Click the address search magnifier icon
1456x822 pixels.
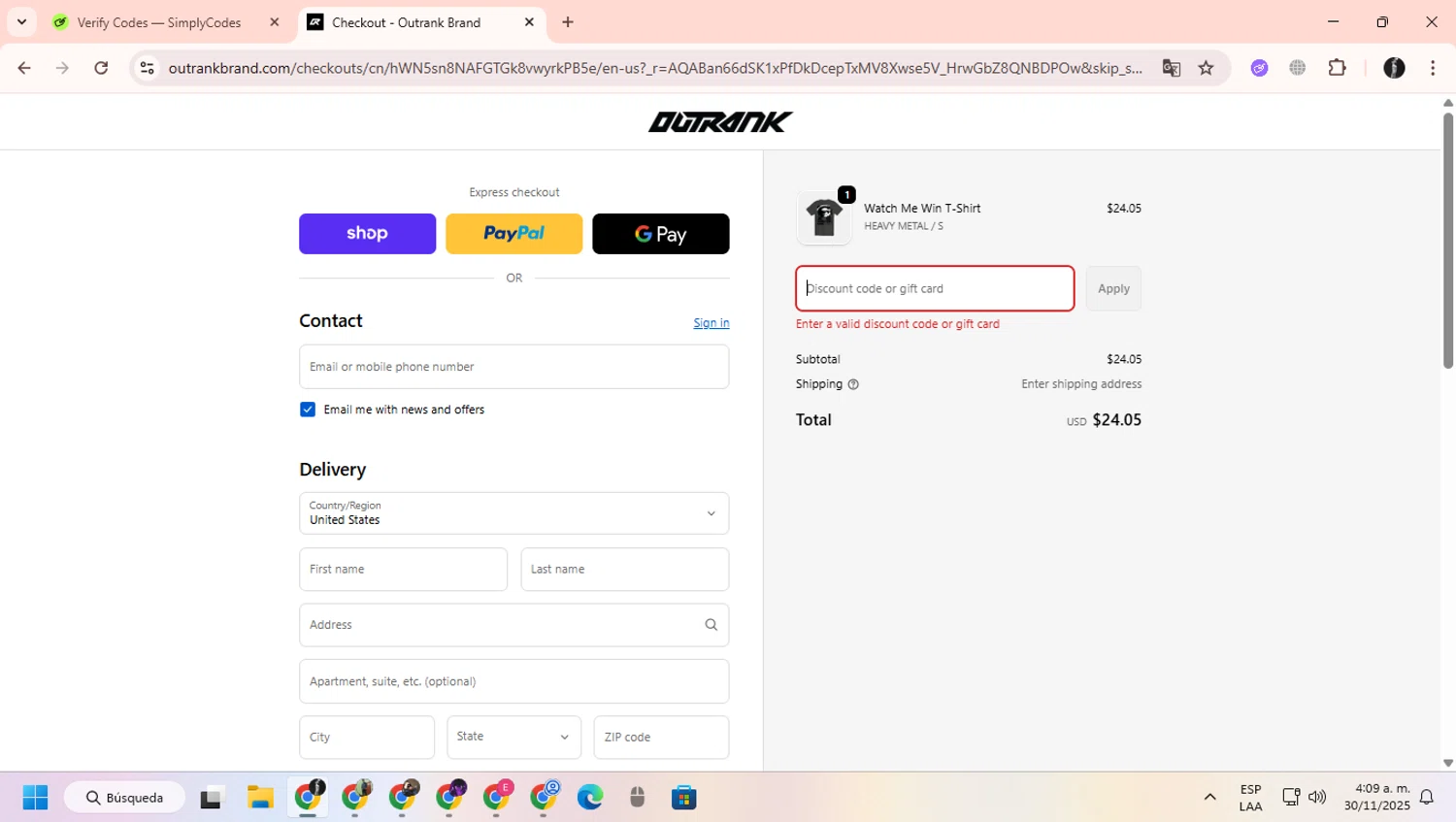(711, 625)
